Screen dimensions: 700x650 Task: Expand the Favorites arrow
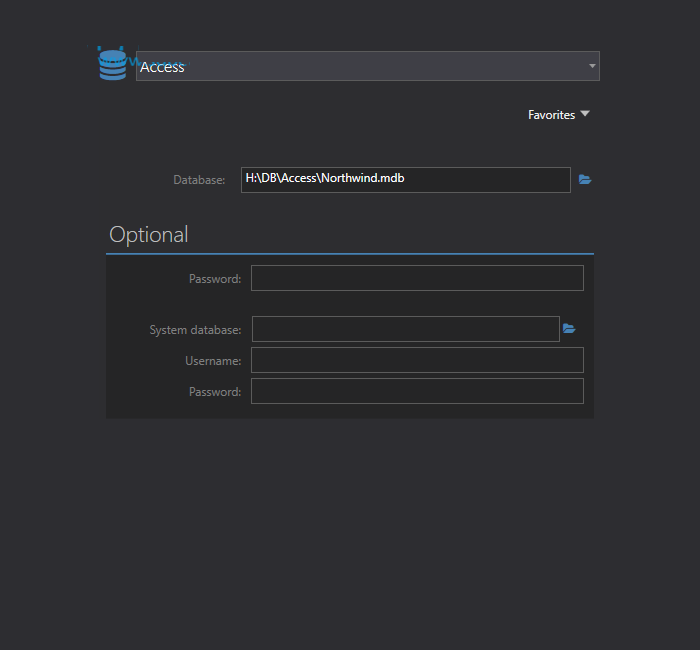pos(585,114)
